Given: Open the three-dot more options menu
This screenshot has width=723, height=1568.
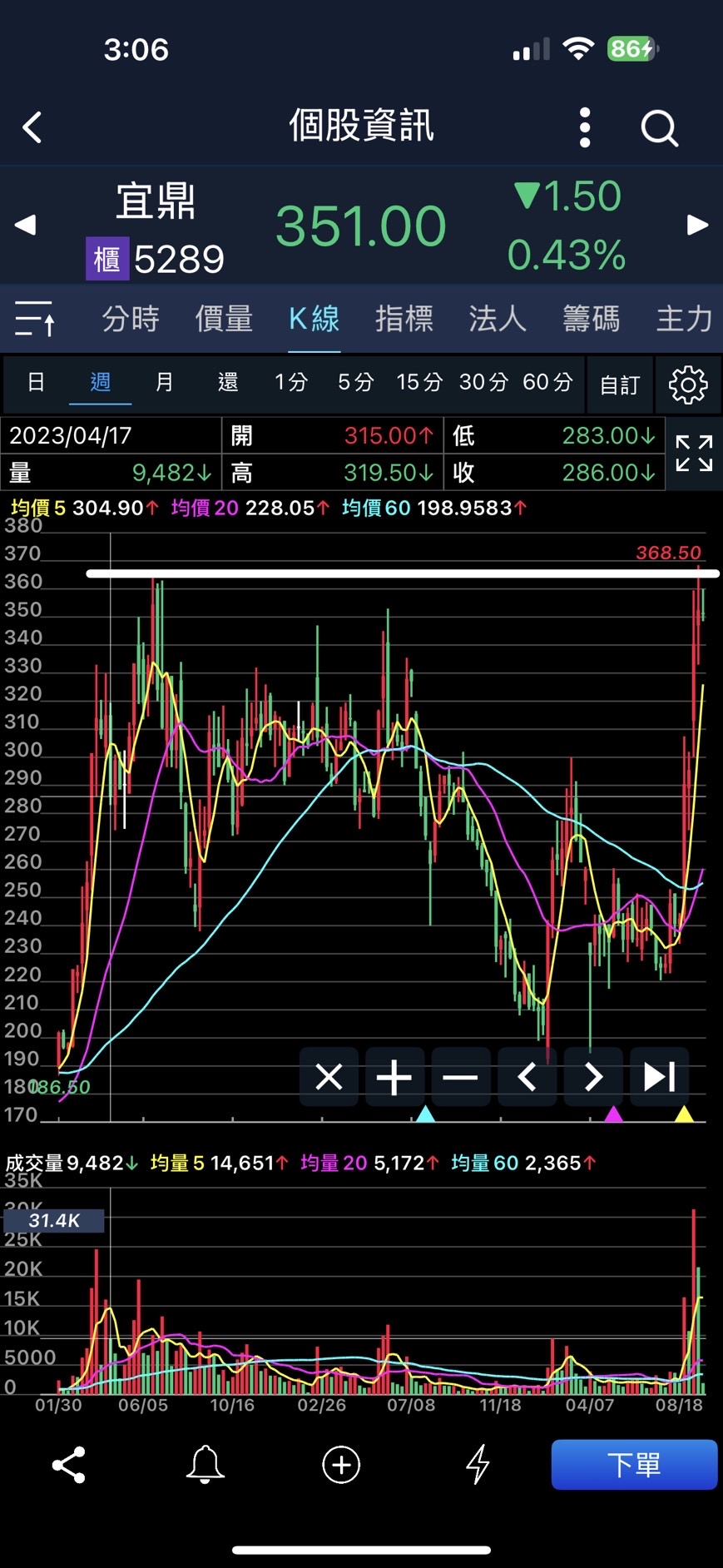Looking at the screenshot, I should tap(585, 128).
